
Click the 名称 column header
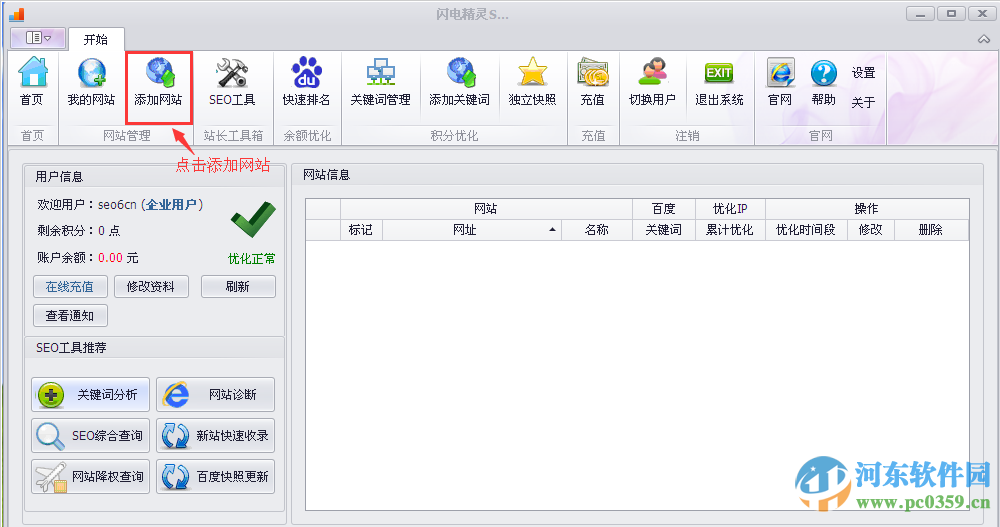pyautogui.click(x=597, y=230)
